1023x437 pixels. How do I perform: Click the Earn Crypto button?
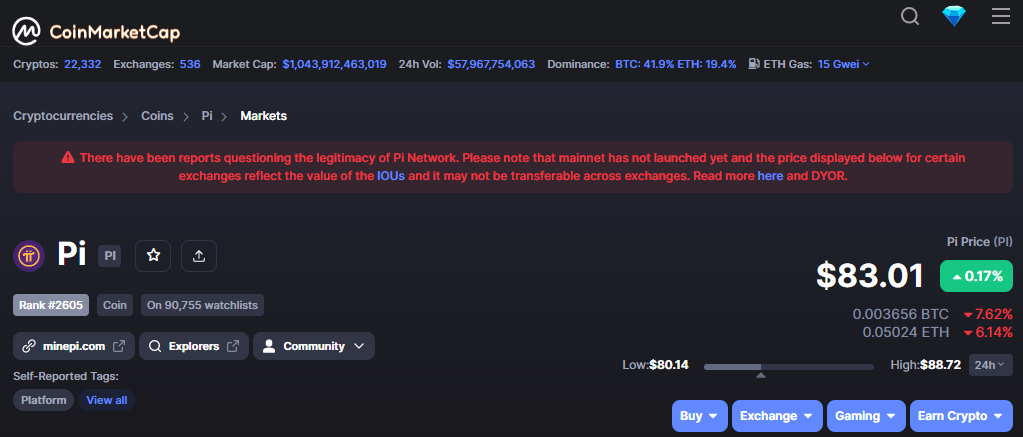[x=961, y=415]
